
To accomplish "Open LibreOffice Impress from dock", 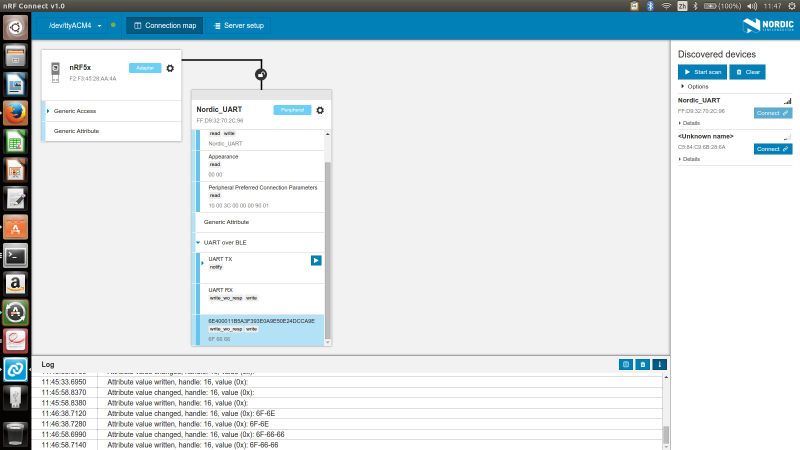I will [15, 170].
